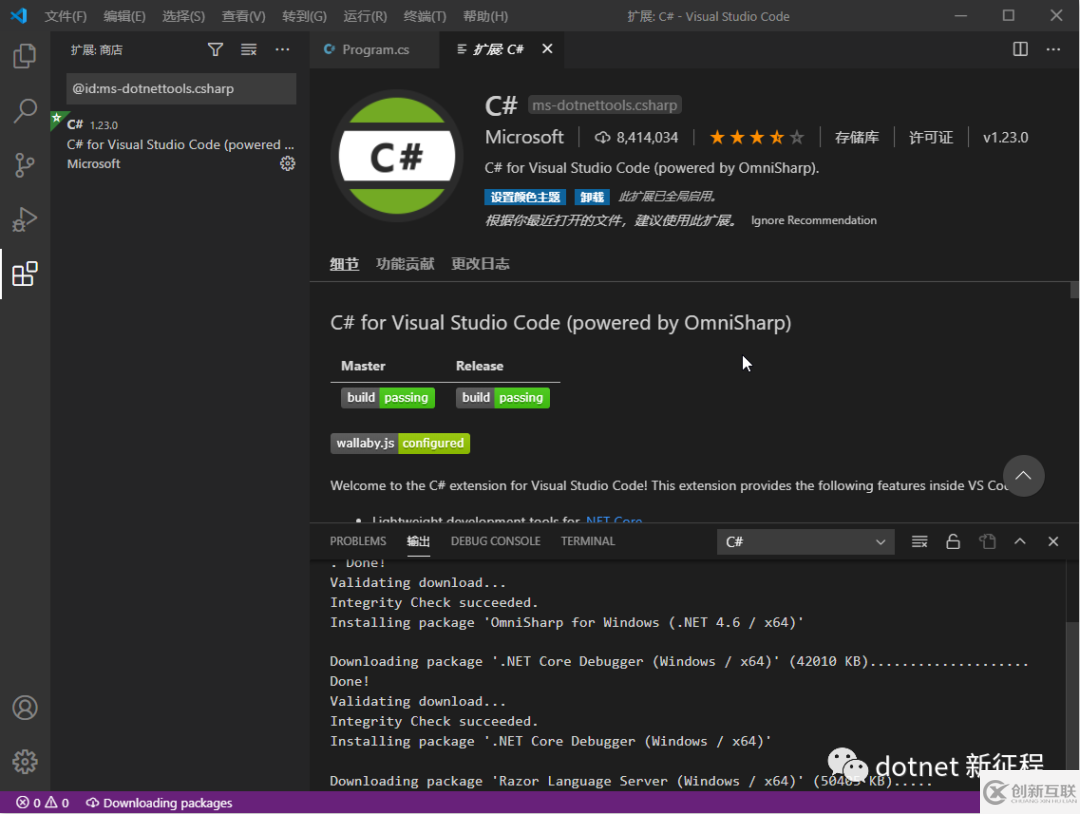Click the Extensions icon in activity bar
Screen dimensions: 1080x814
pyautogui.click(x=25, y=274)
